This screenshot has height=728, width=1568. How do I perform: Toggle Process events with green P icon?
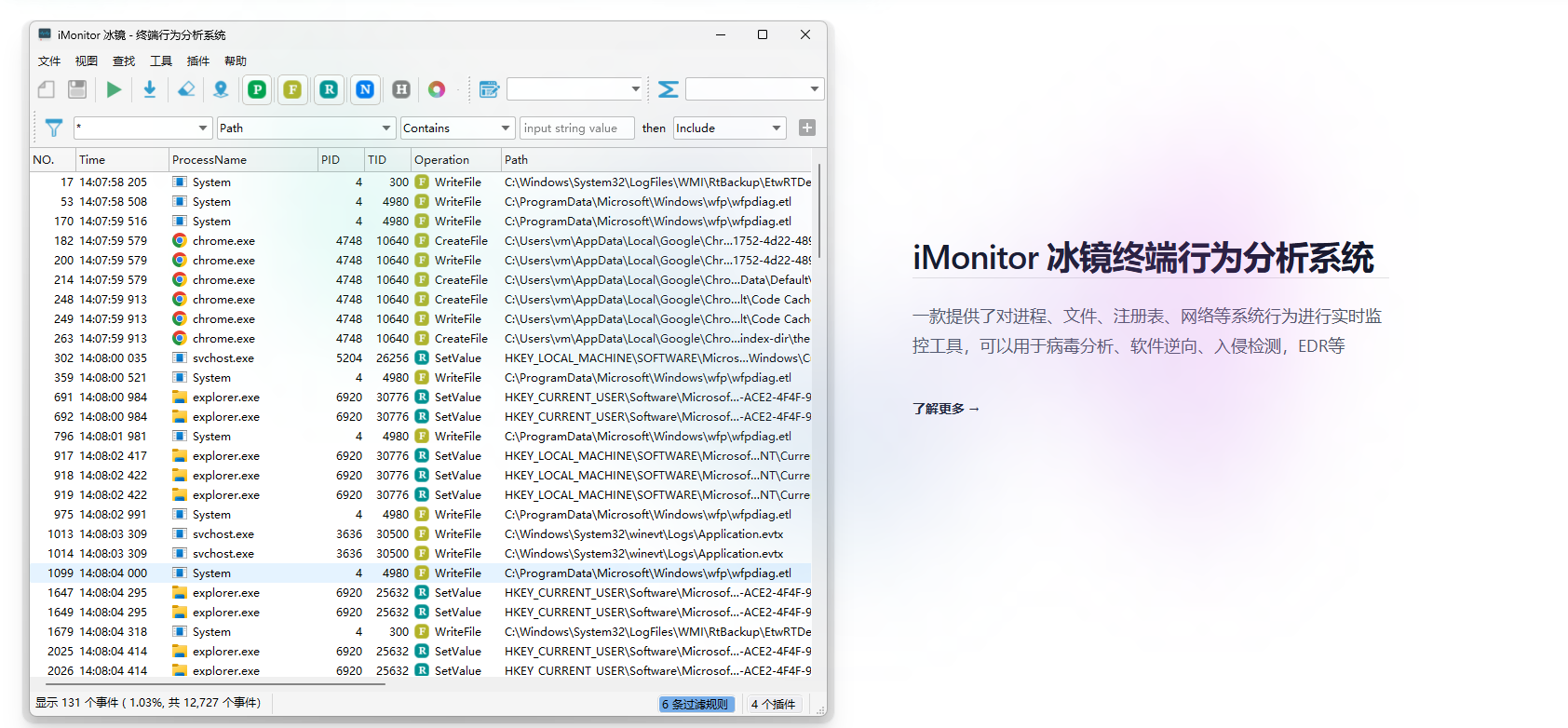tap(257, 89)
